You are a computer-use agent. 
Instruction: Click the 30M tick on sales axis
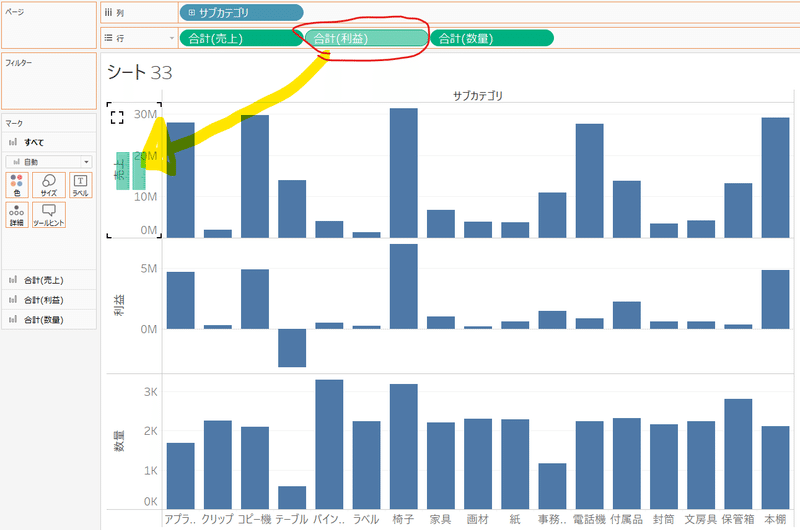pos(145,114)
